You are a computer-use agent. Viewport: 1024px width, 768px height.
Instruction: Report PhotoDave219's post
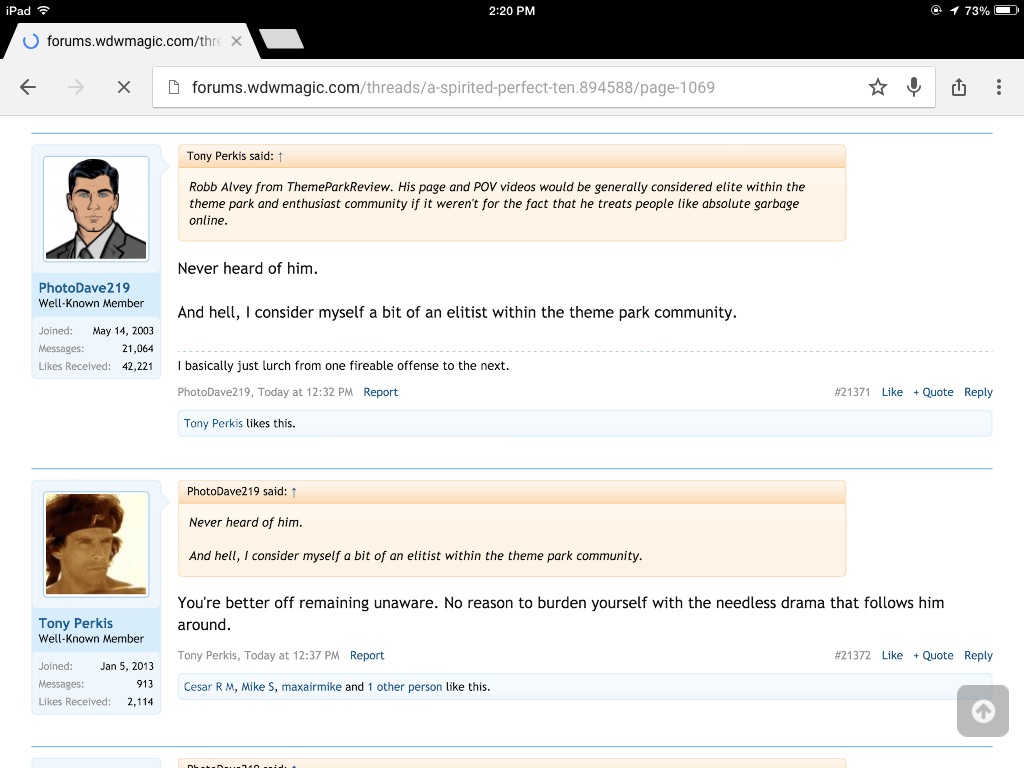pyautogui.click(x=380, y=392)
